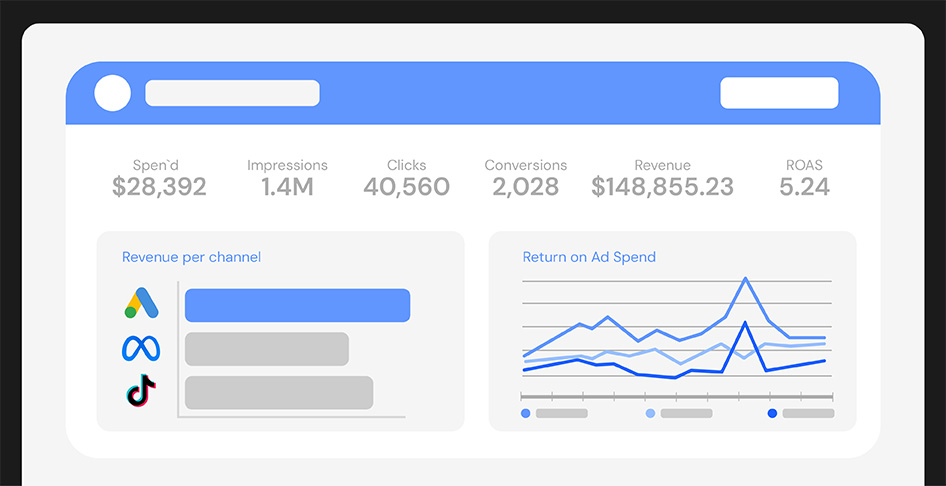Click the Return on Ad Spend heading

point(589,257)
